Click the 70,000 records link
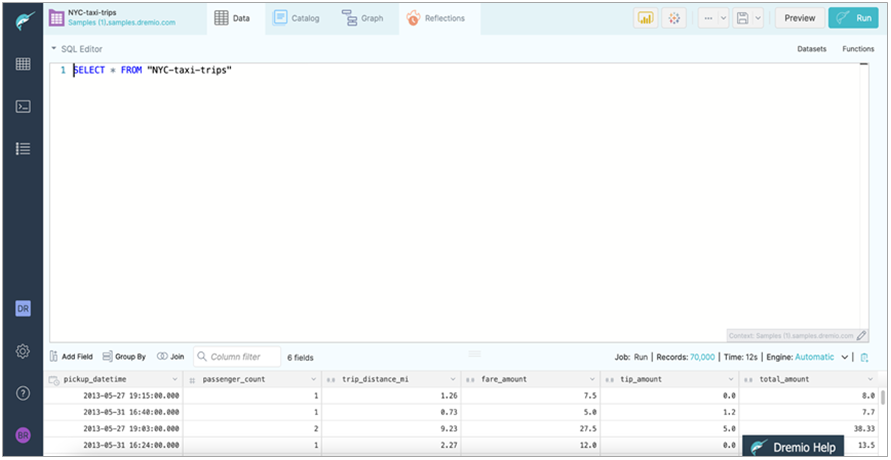Viewport: 891px width, 460px height. tap(702, 357)
